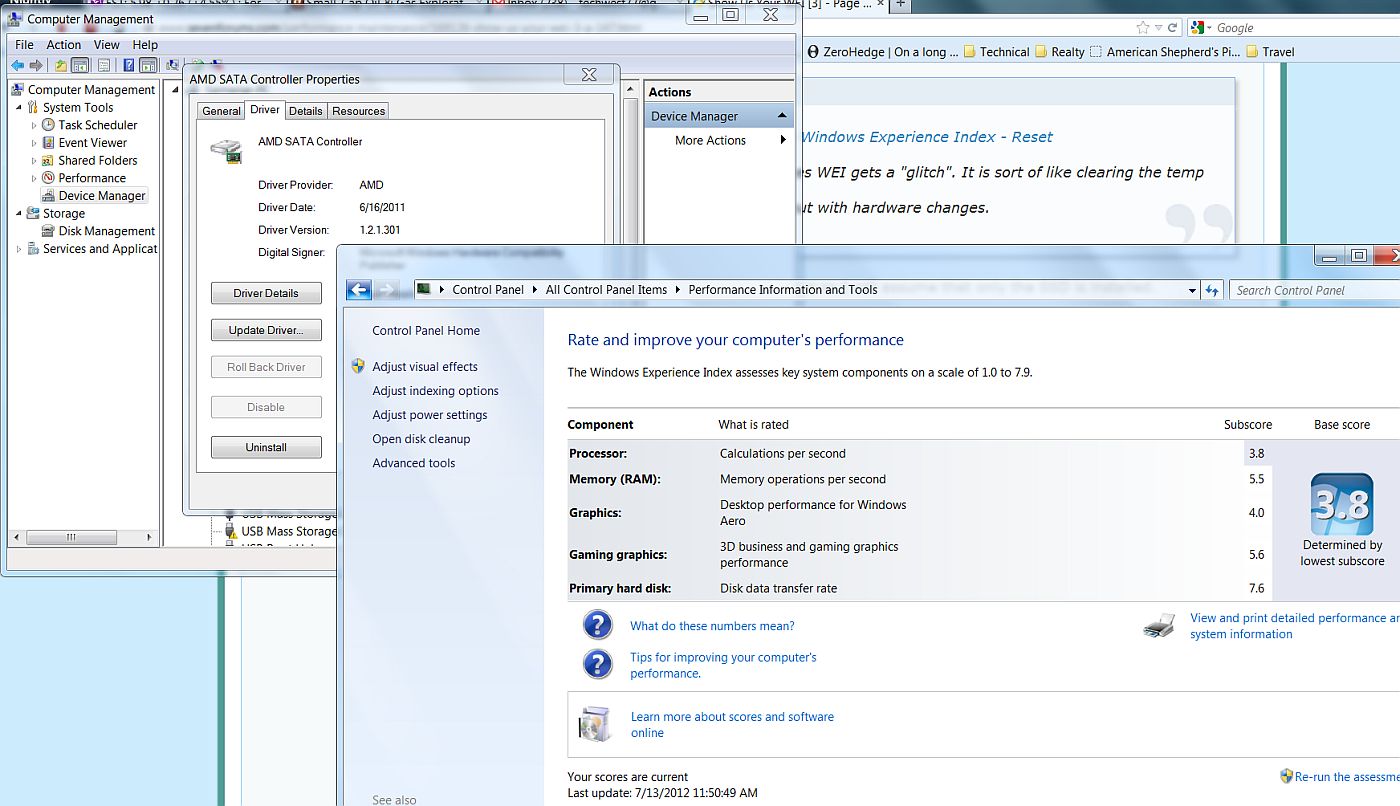Open More Actions submenu arrow

[x=783, y=140]
